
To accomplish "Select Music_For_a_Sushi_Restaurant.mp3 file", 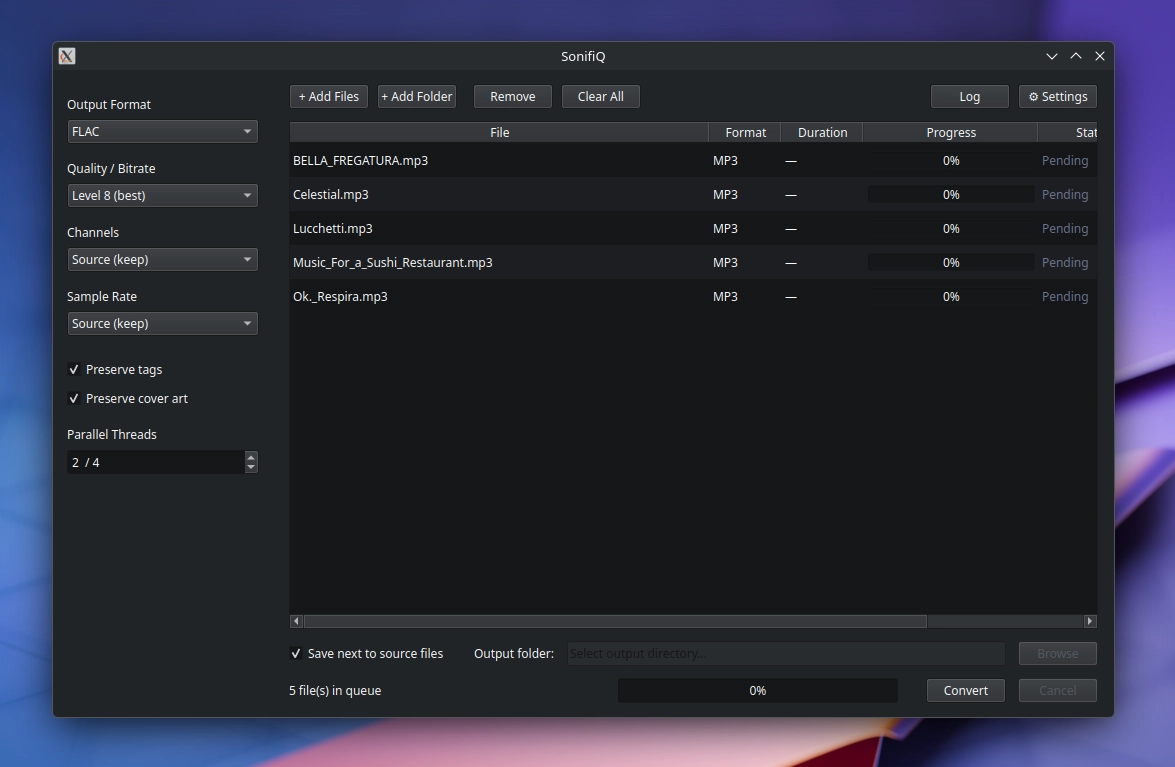I will [693, 263].
